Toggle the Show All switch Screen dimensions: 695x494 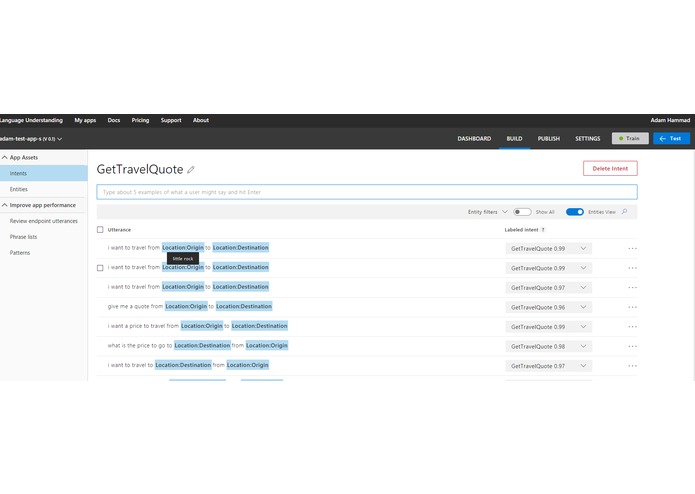[522, 212]
